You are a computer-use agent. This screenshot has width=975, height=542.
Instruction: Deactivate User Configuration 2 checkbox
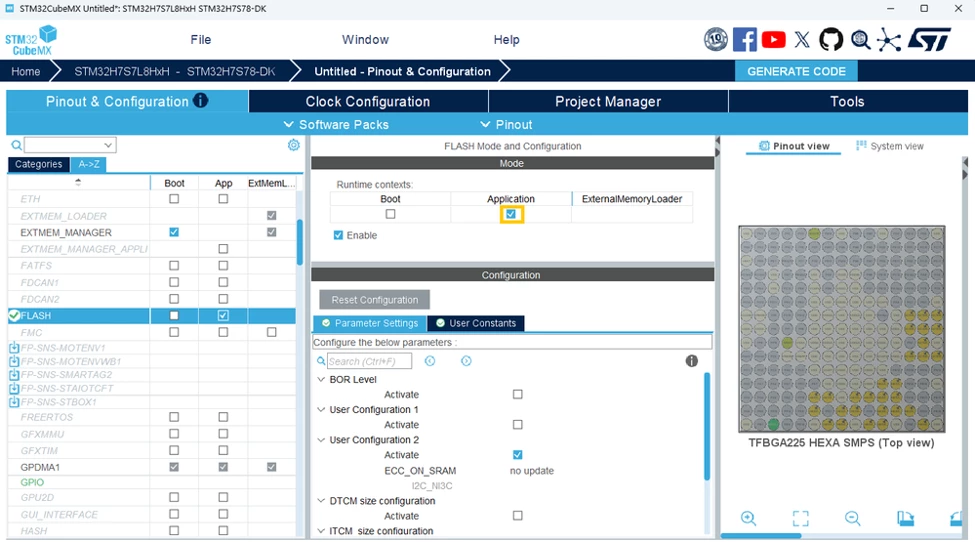517,455
